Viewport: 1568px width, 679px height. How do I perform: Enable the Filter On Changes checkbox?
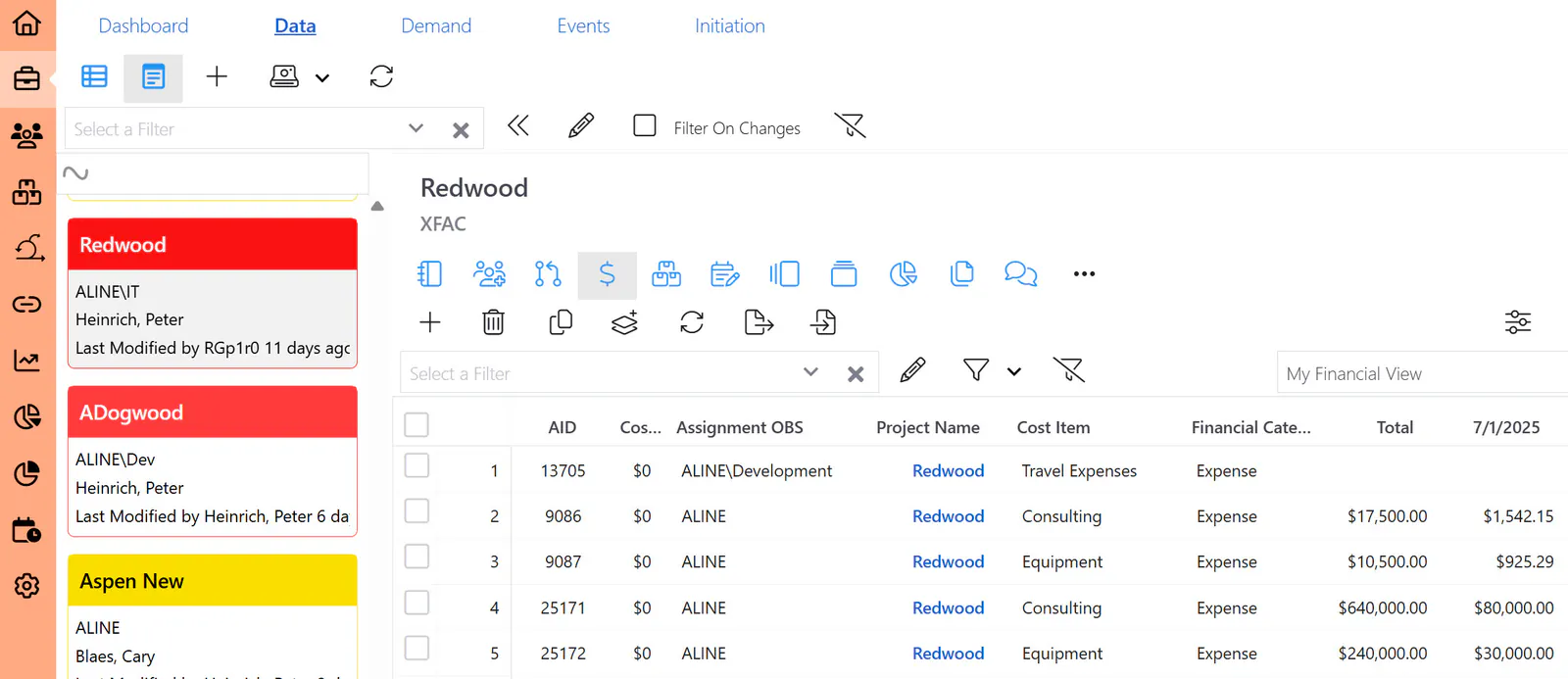645,125
